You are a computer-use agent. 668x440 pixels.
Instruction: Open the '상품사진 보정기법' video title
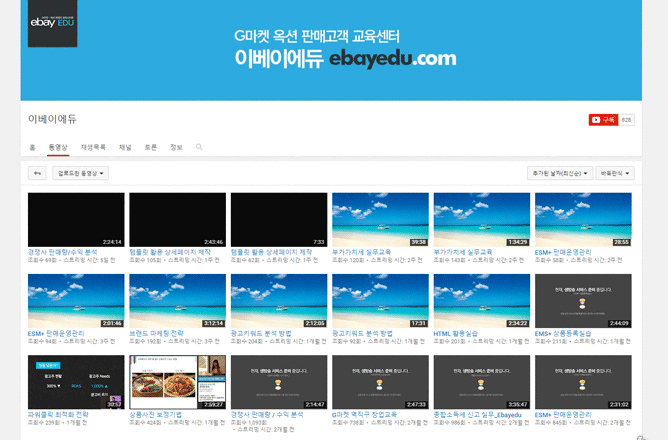(x=155, y=414)
